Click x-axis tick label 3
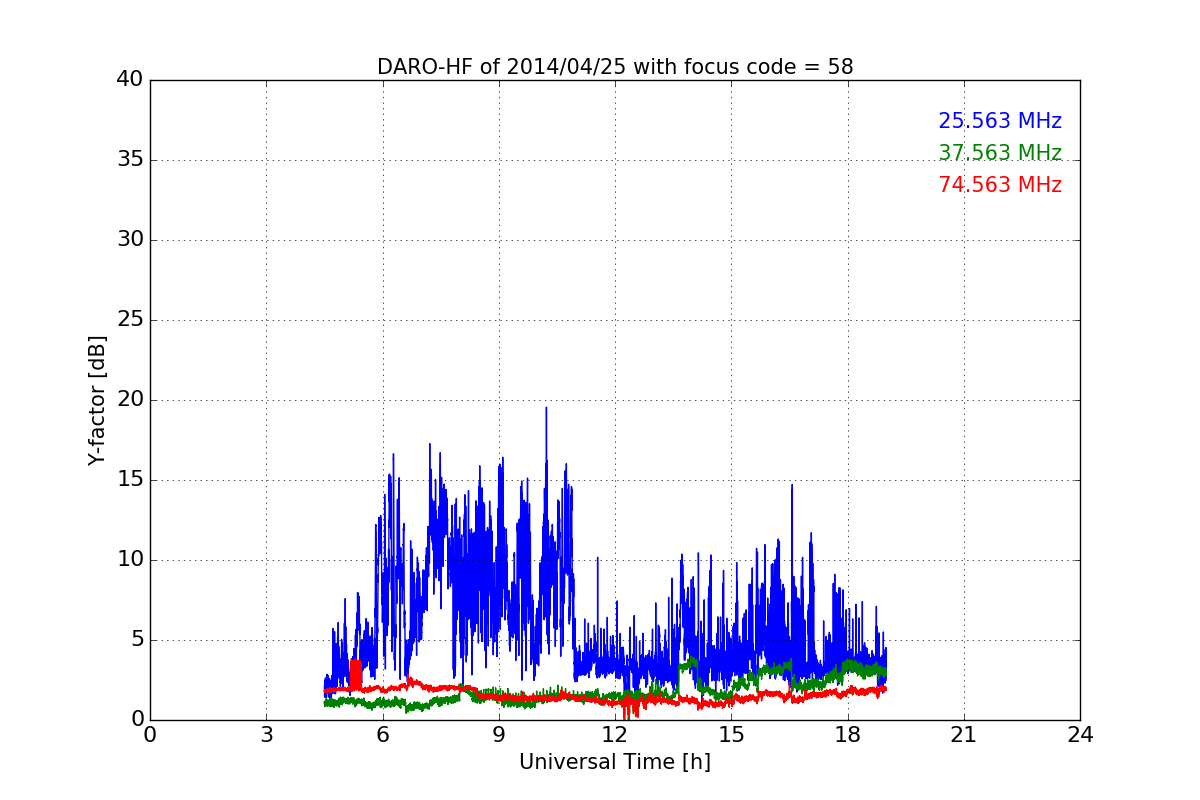Image resolution: width=1200 pixels, height=800 pixels. pyautogui.click(x=266, y=735)
